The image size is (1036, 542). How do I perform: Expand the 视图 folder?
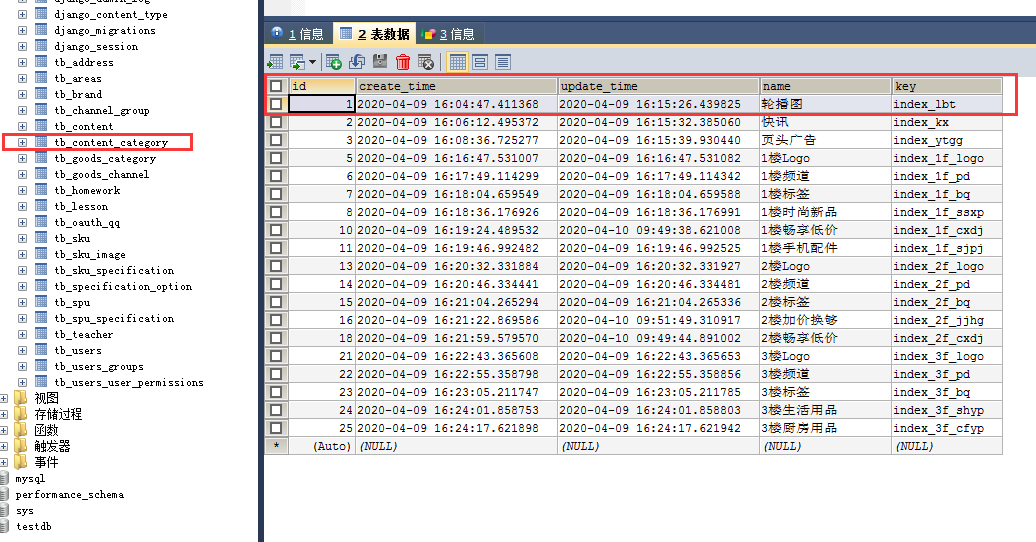(x=4, y=398)
